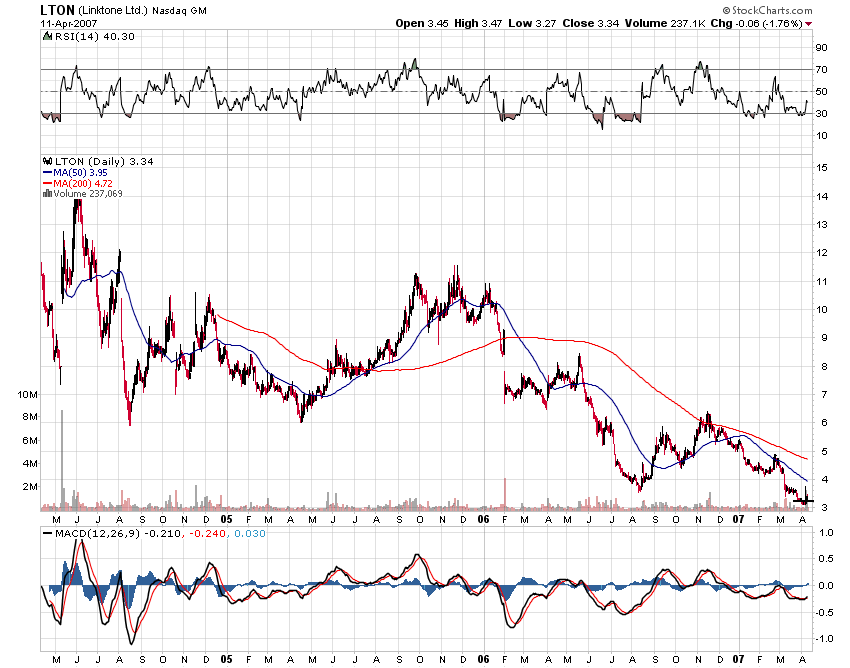The image size is (850, 668).
Task: Click the "Close 3.34" value in header
Action: click(x=591, y=23)
